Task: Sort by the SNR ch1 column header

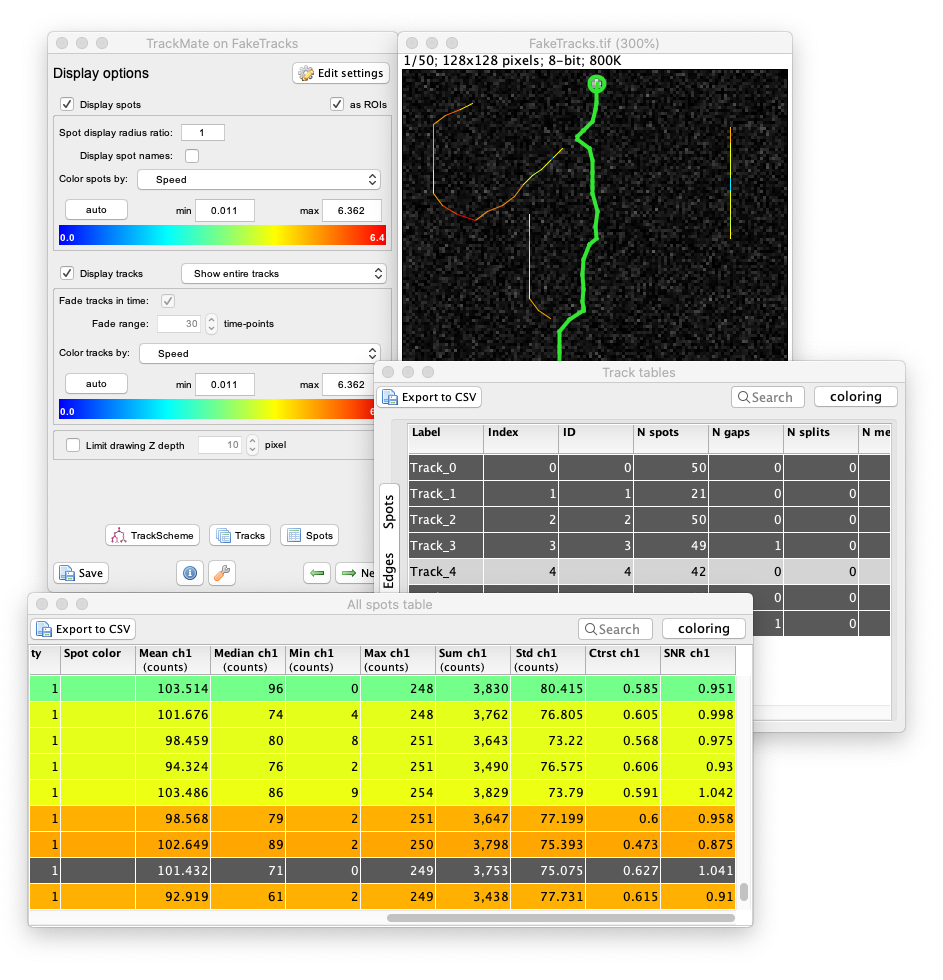Action: click(698, 660)
